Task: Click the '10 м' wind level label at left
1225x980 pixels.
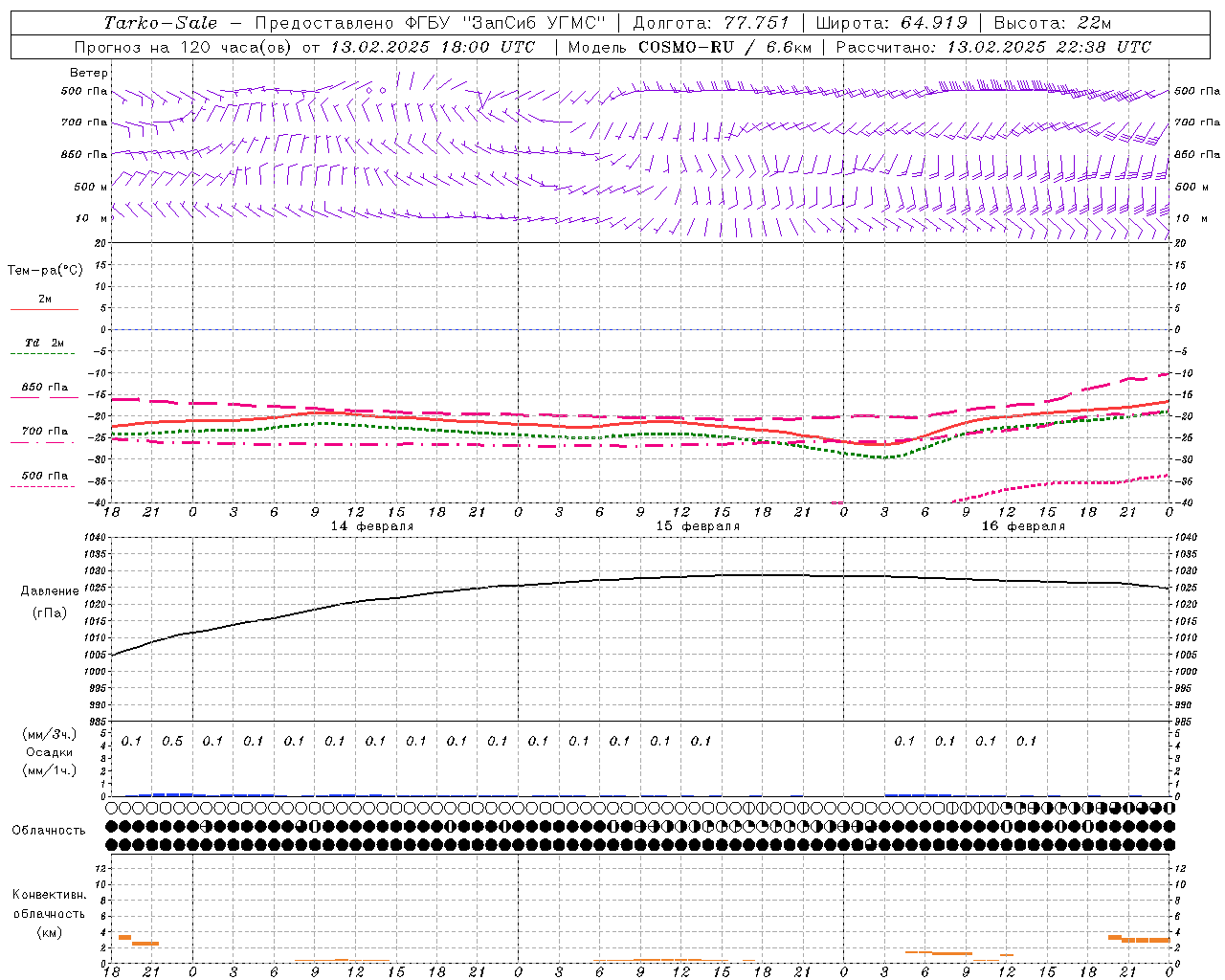Action: (91, 218)
